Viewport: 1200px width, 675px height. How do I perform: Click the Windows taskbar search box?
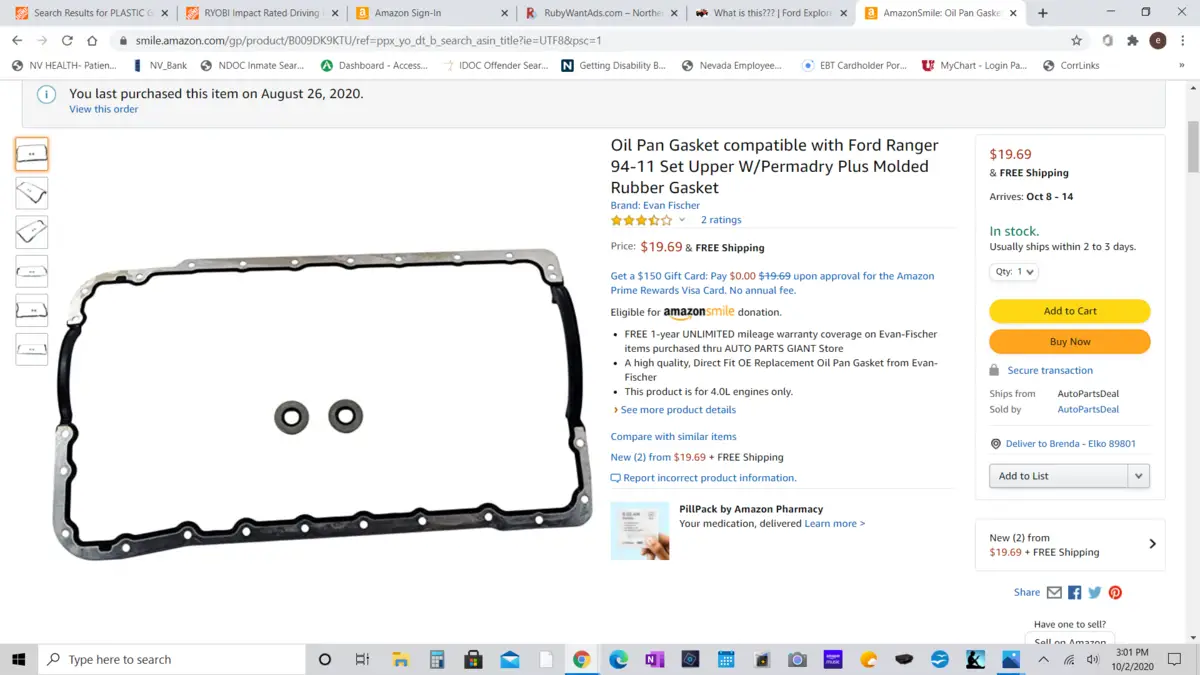click(x=172, y=659)
